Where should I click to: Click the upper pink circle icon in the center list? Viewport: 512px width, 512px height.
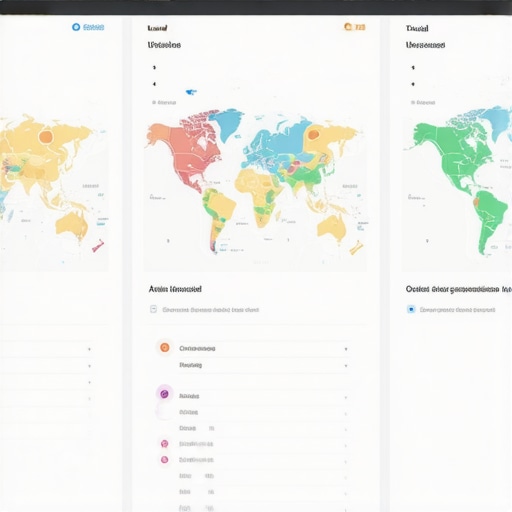coord(164,444)
